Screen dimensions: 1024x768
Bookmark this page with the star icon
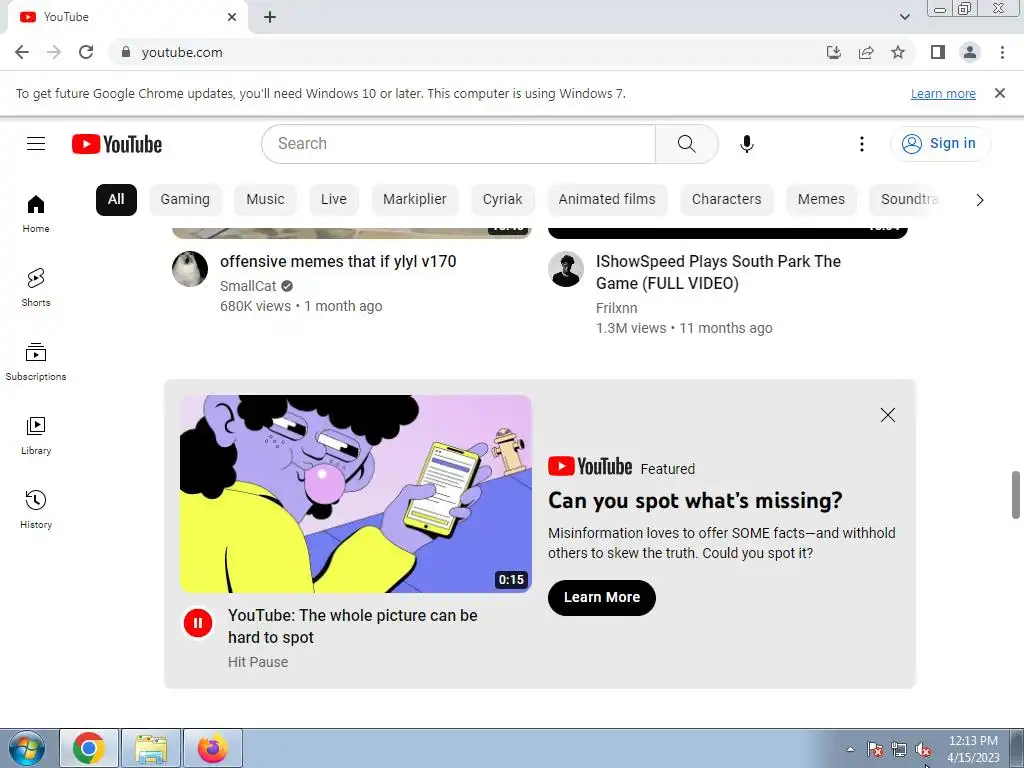(898, 52)
